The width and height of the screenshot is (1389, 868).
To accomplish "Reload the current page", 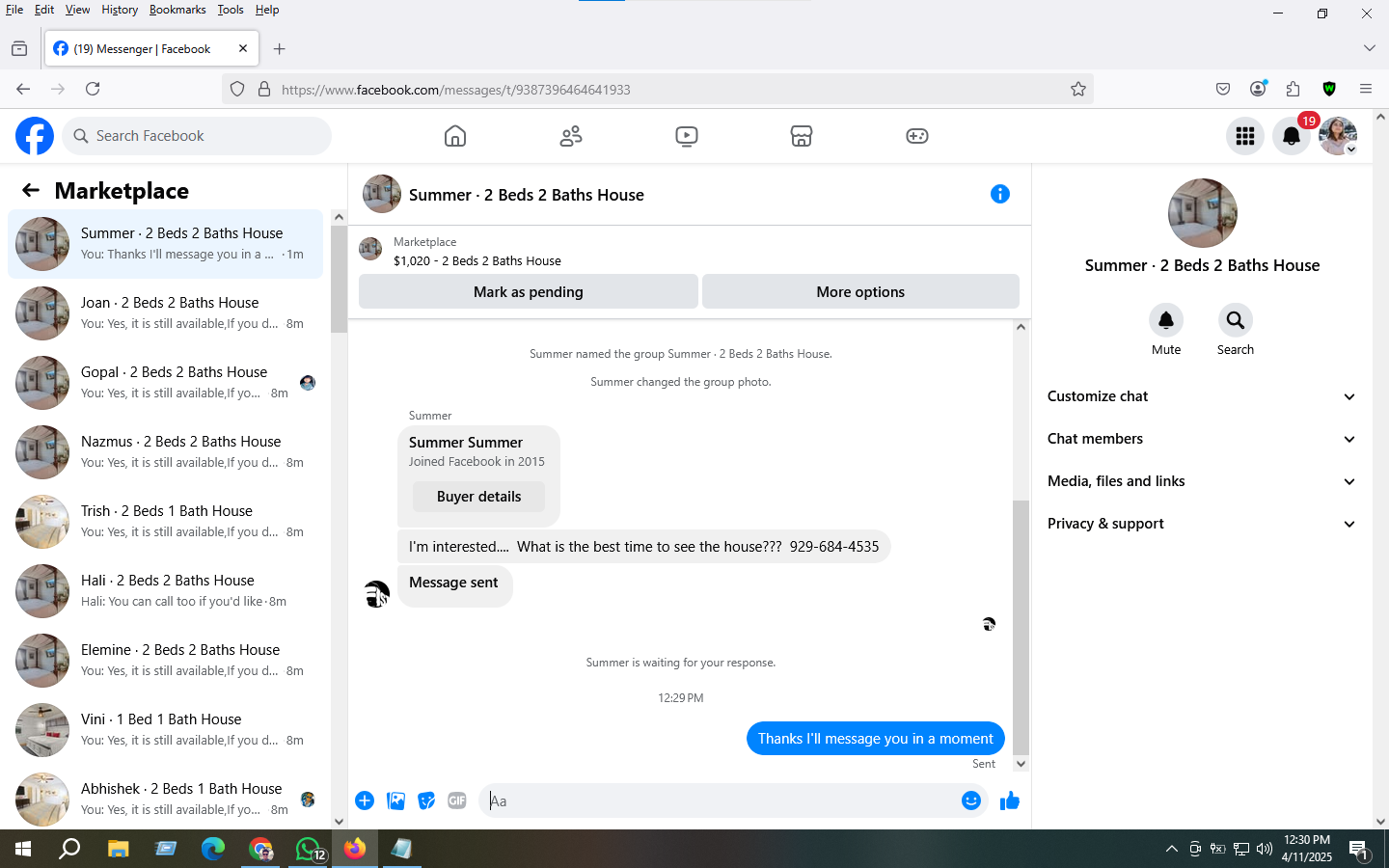I will (x=93, y=89).
